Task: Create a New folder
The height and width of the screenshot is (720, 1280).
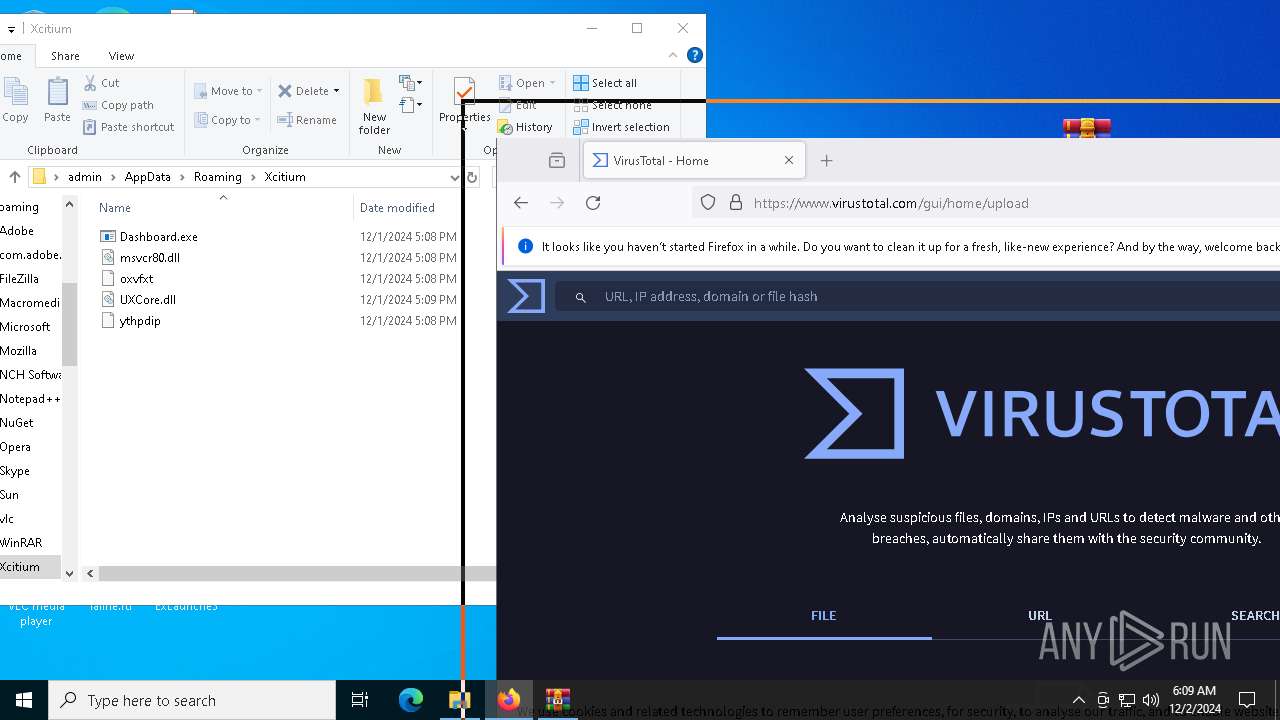Action: (374, 106)
